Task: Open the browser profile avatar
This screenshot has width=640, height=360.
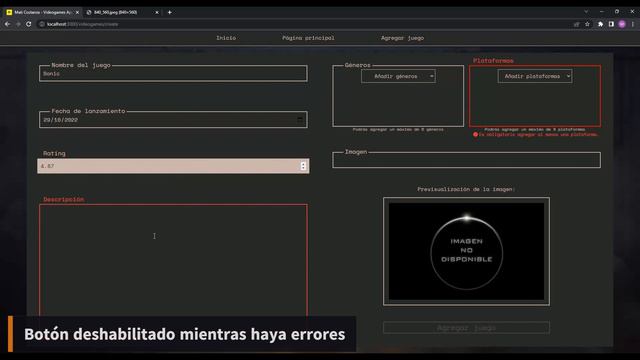Action: pos(622,24)
